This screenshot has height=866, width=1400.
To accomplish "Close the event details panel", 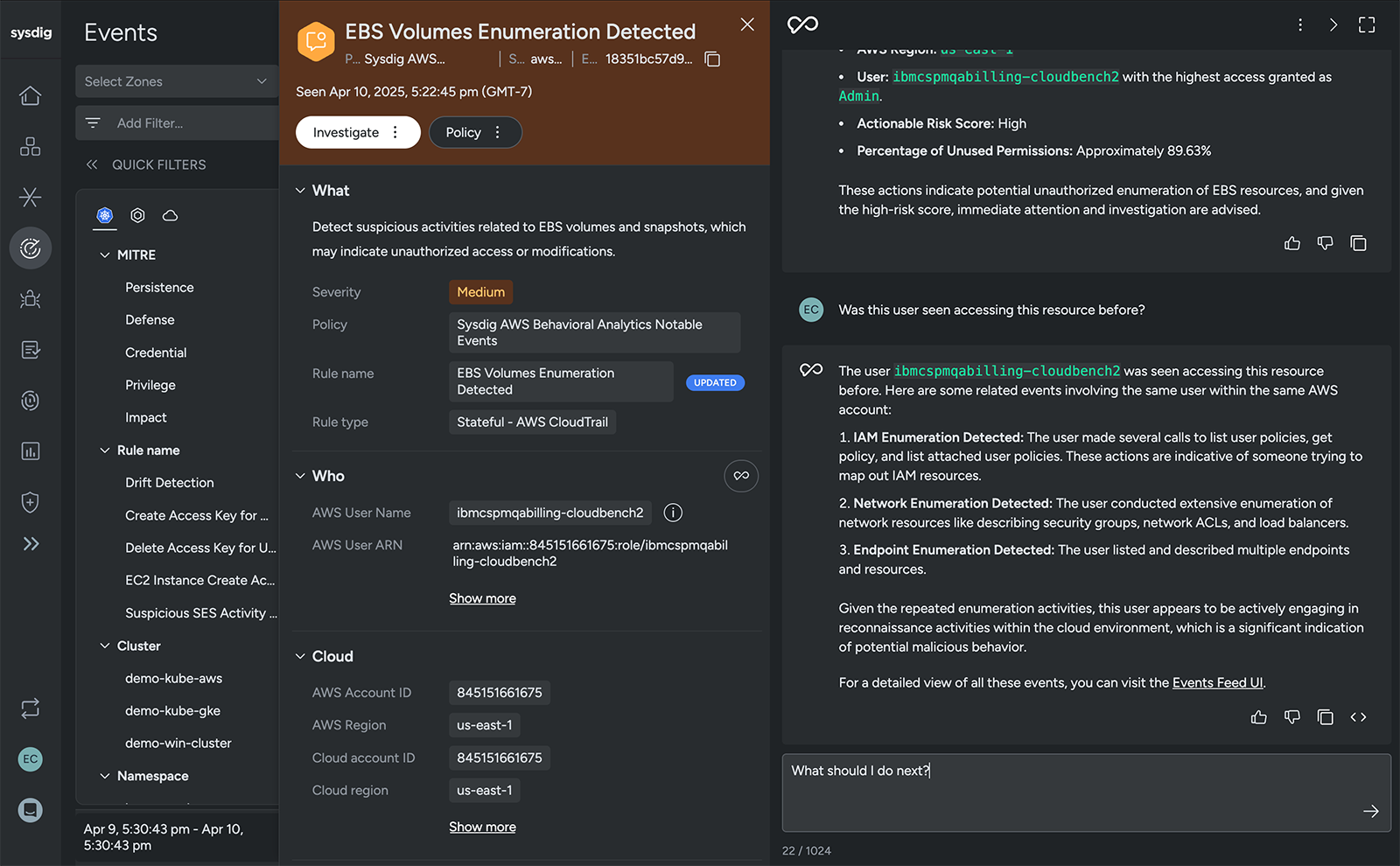I will coord(747,24).
